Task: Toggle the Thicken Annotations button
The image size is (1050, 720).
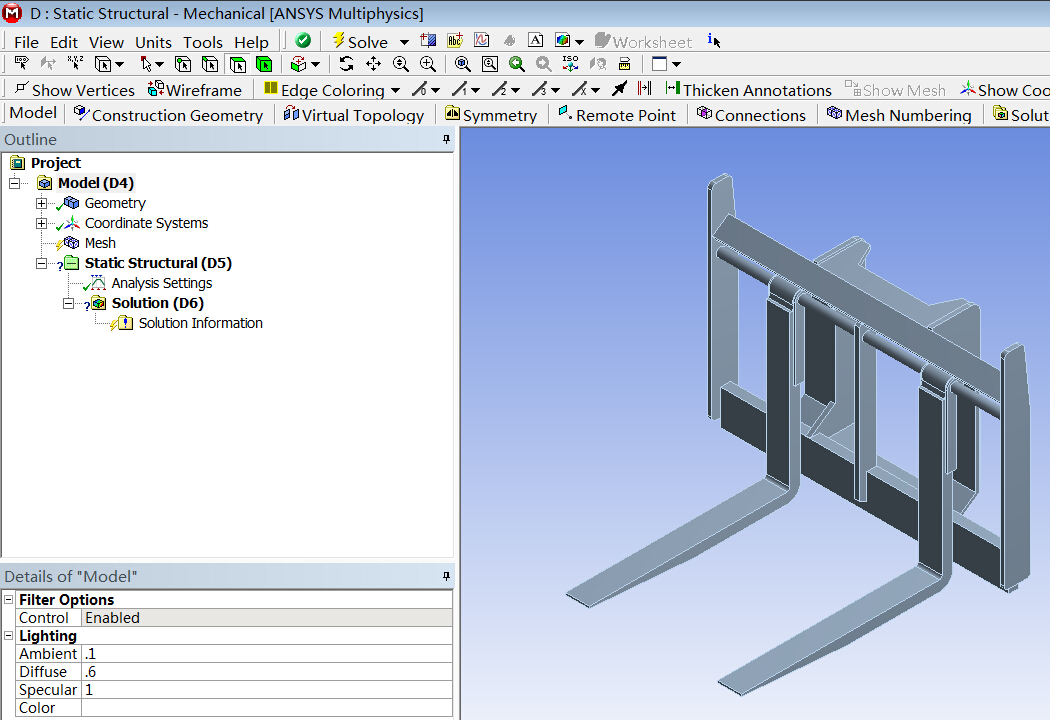Action: pos(748,90)
